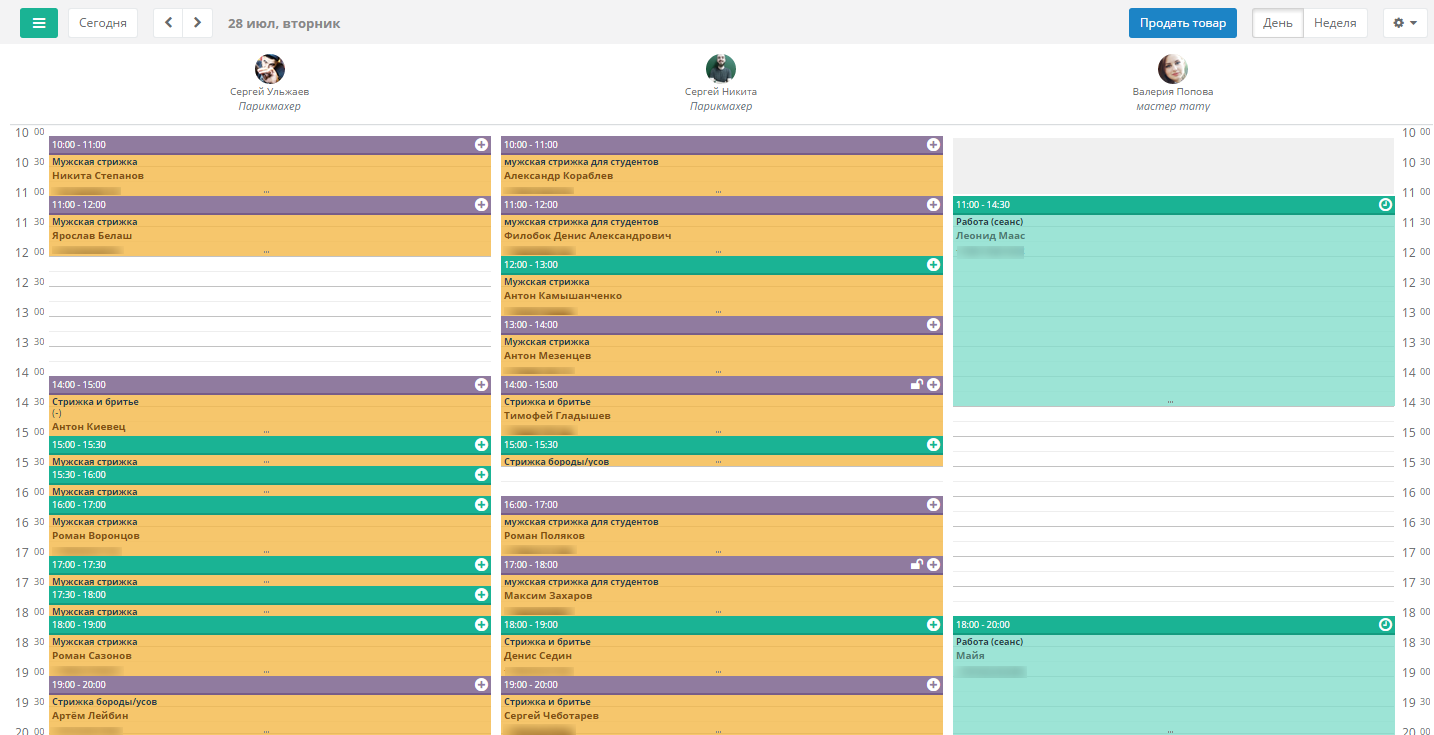
Task: Click plus icon on Антон Мезенцев appointment
Action: coord(933,325)
